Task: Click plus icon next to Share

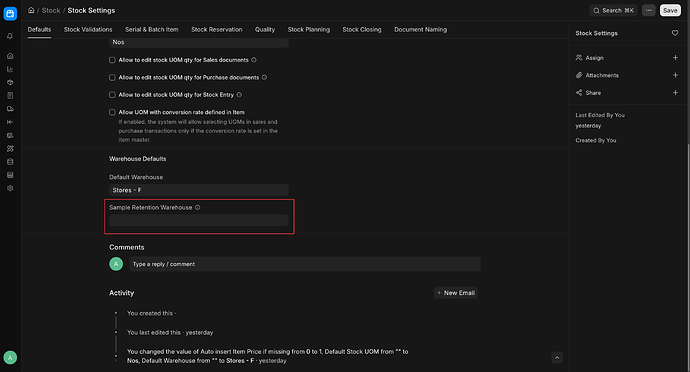Action: click(x=675, y=92)
